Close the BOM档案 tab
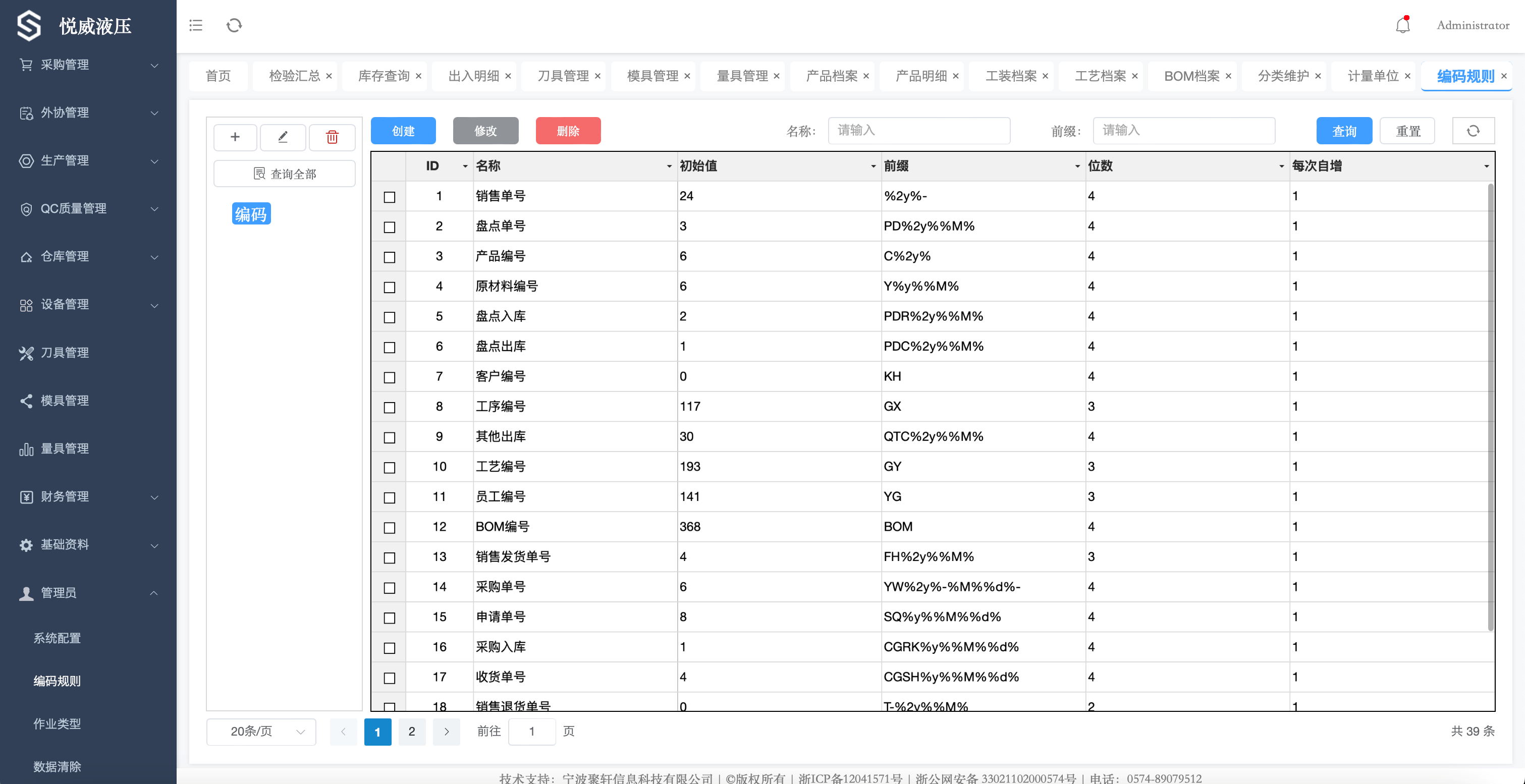 [x=1228, y=76]
